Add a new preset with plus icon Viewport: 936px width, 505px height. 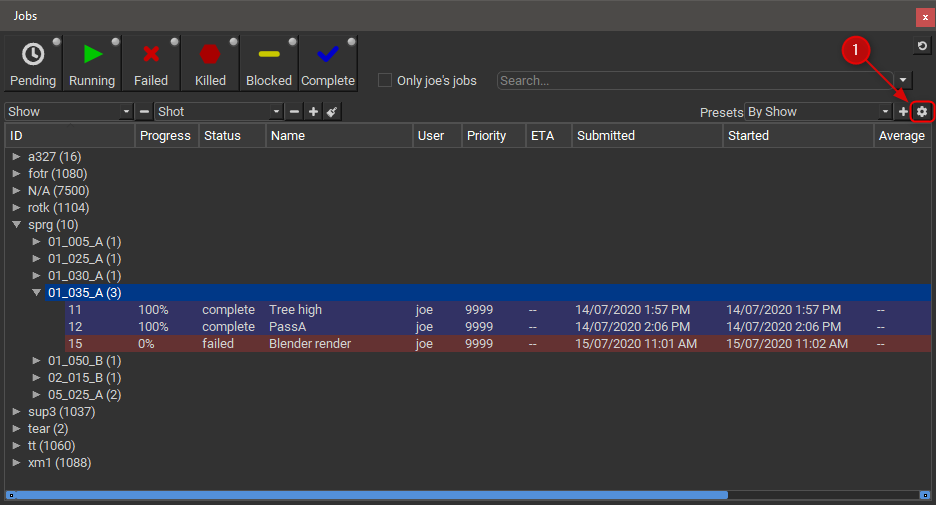(x=903, y=112)
